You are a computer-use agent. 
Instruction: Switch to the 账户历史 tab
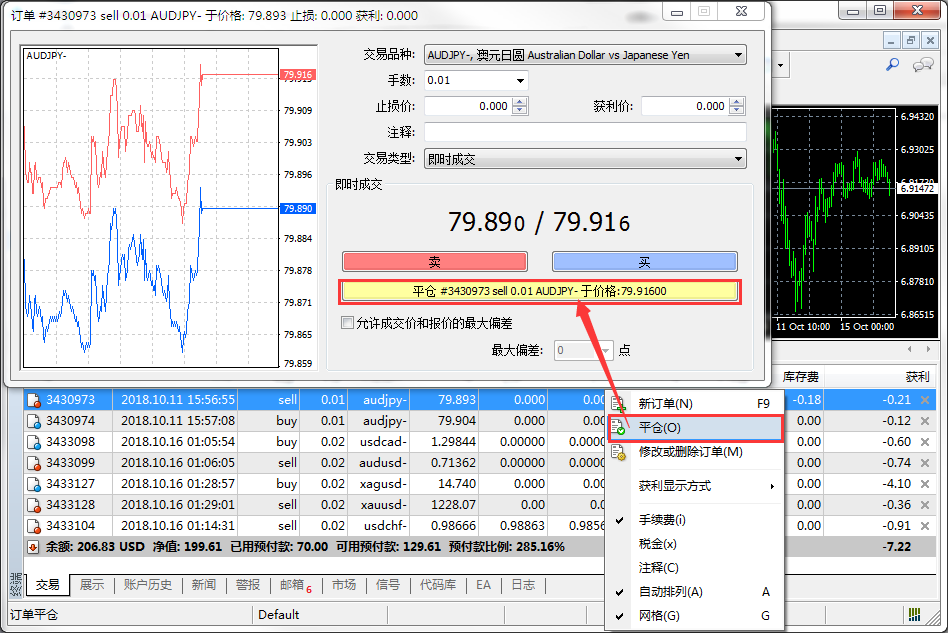(x=148, y=585)
